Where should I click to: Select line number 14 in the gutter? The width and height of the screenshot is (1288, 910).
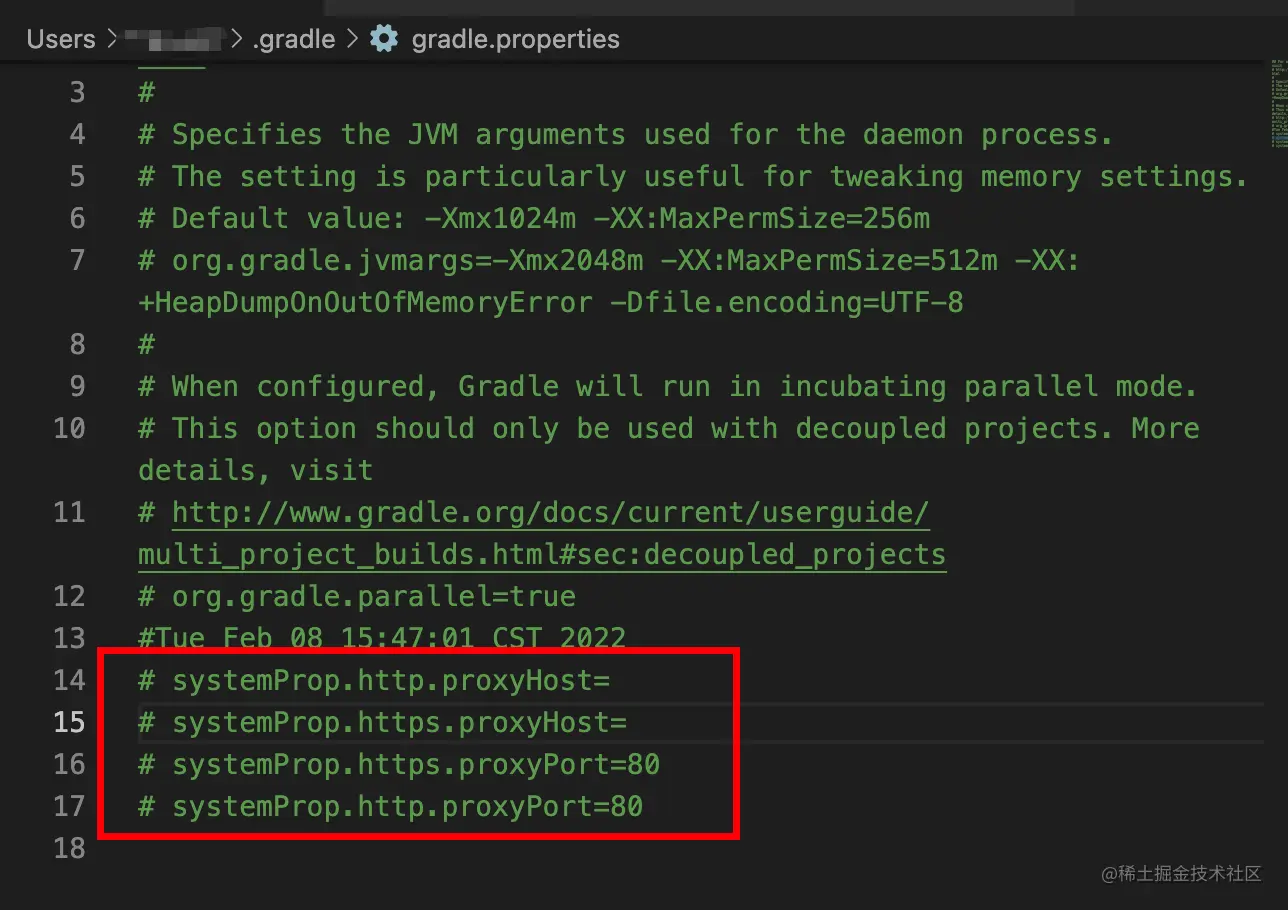pos(69,681)
